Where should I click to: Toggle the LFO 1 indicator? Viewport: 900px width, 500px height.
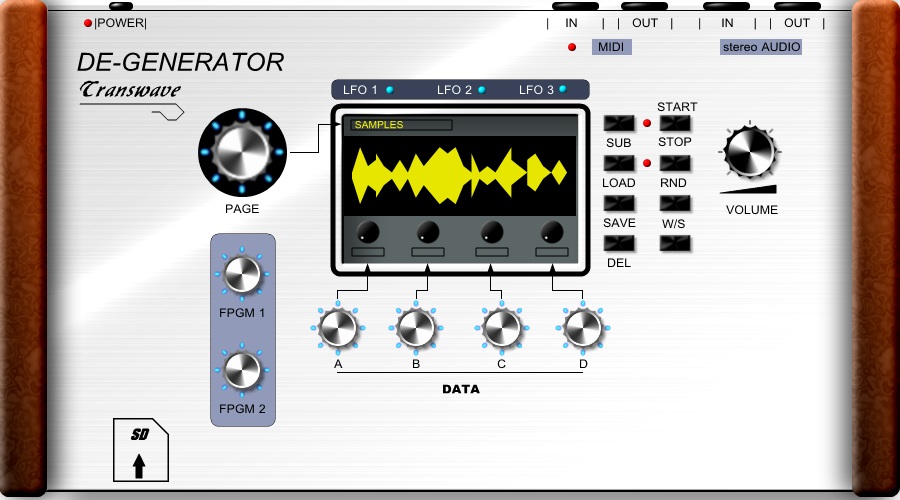(390, 91)
